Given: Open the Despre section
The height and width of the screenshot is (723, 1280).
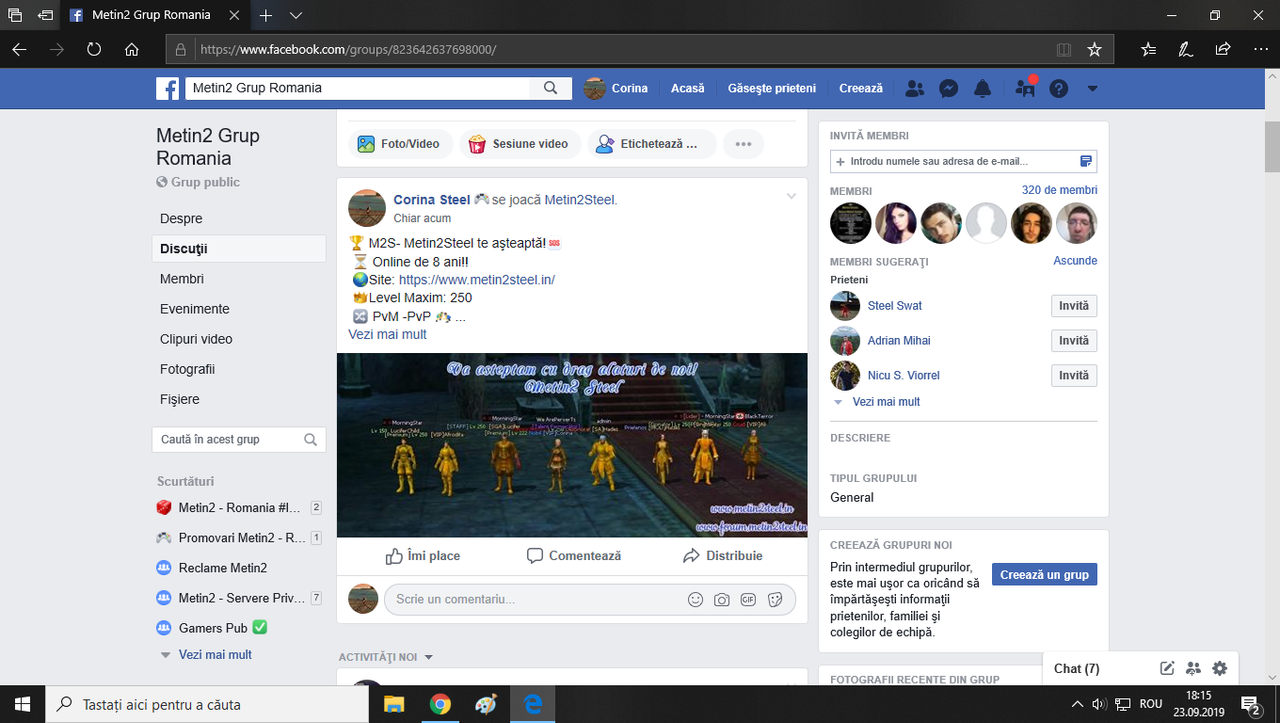Looking at the screenshot, I should 181,218.
